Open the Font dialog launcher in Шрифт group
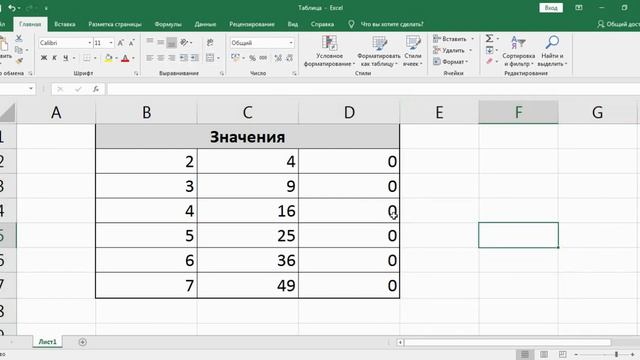The image size is (640, 360). point(136,73)
